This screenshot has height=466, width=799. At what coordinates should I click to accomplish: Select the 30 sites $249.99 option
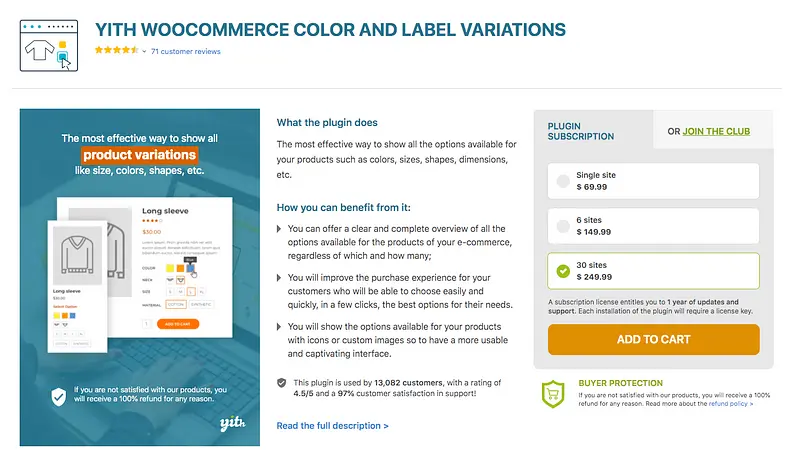click(563, 271)
